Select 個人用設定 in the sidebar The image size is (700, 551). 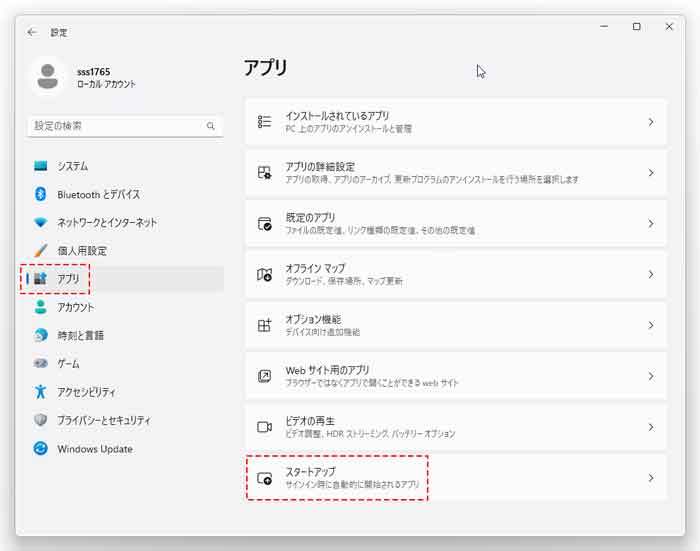pyautogui.click(x=125, y=250)
